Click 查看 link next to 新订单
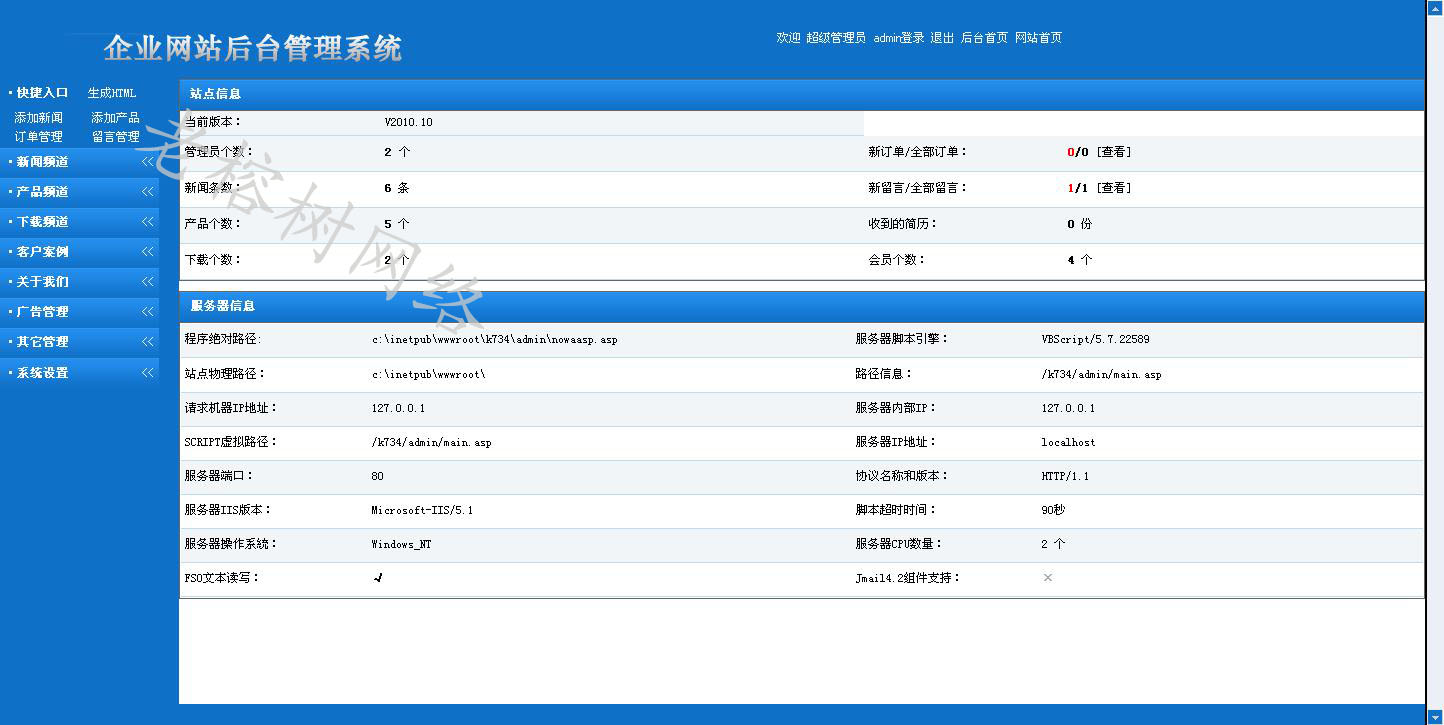 click(1114, 152)
